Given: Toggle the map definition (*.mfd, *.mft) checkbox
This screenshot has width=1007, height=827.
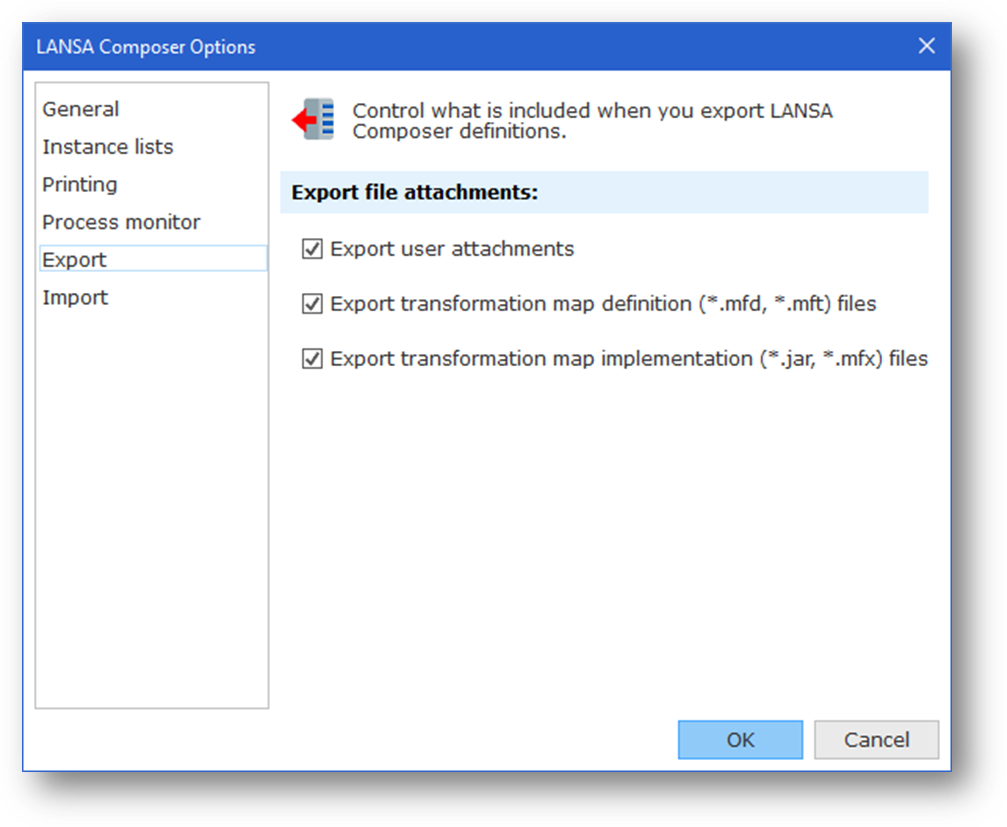Looking at the screenshot, I should pyautogui.click(x=312, y=304).
